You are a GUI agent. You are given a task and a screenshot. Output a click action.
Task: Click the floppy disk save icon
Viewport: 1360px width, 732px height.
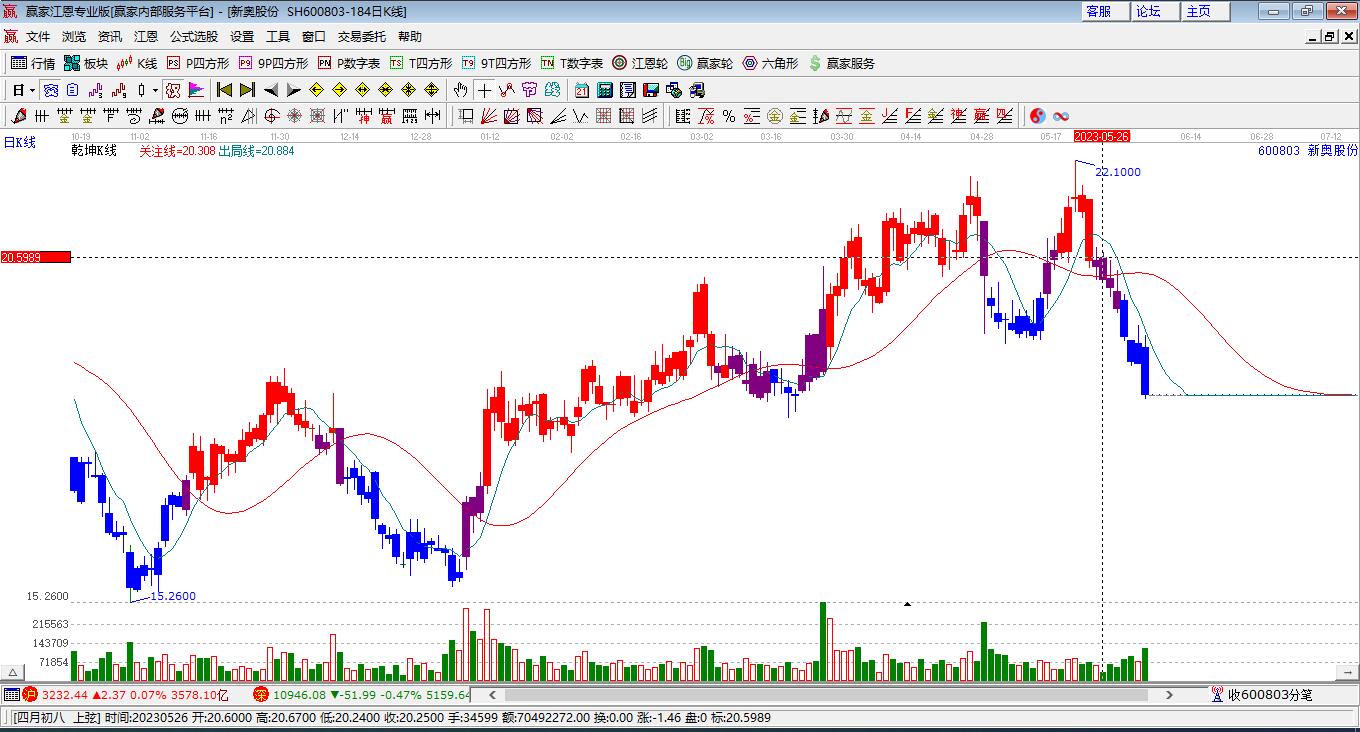coord(651,90)
